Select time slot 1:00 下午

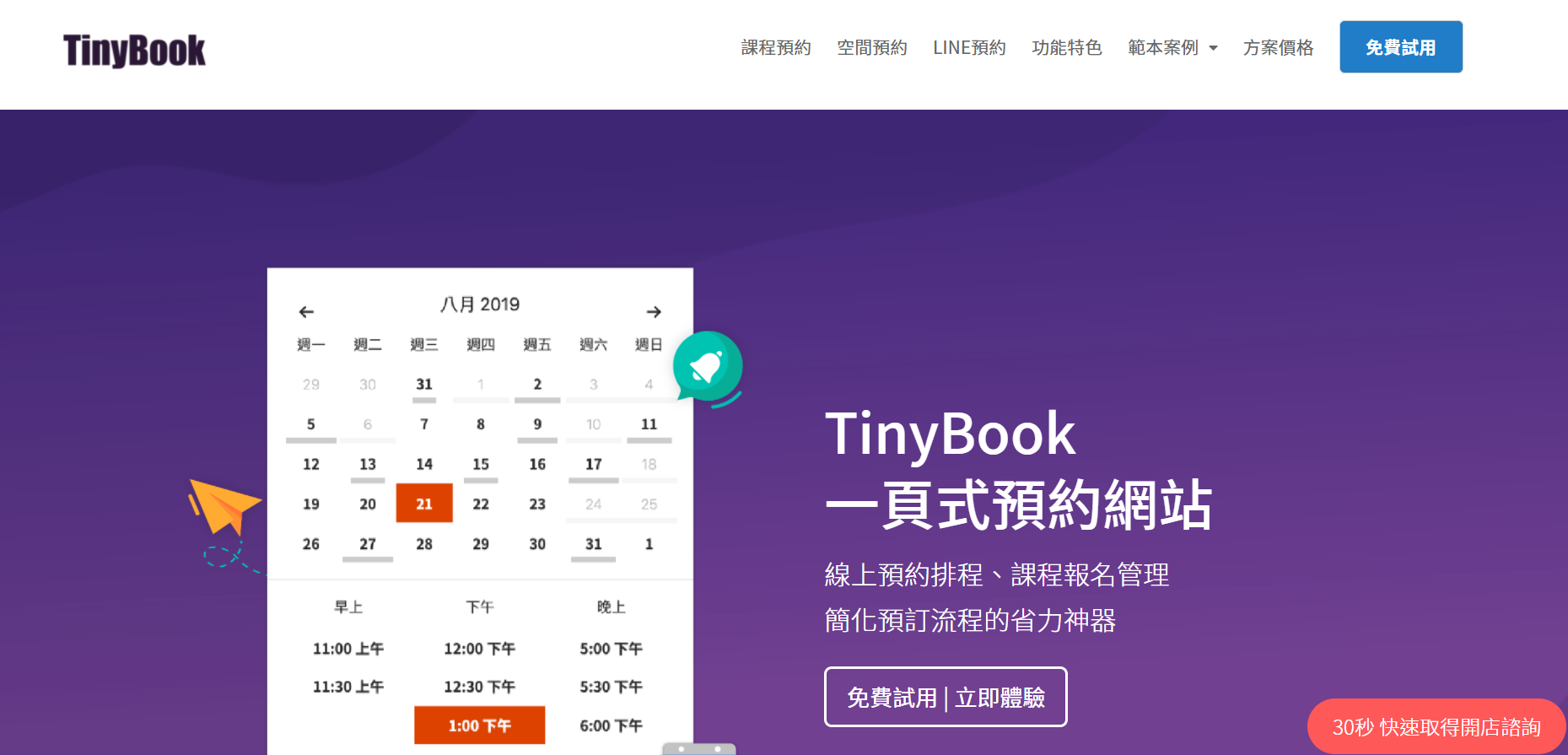(479, 725)
